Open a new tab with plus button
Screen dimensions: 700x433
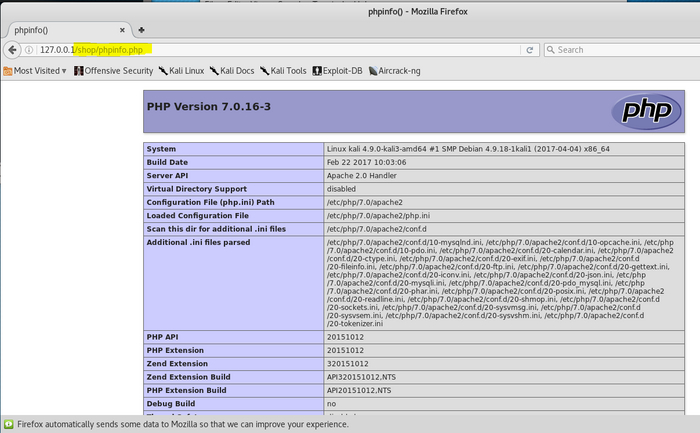click(141, 30)
